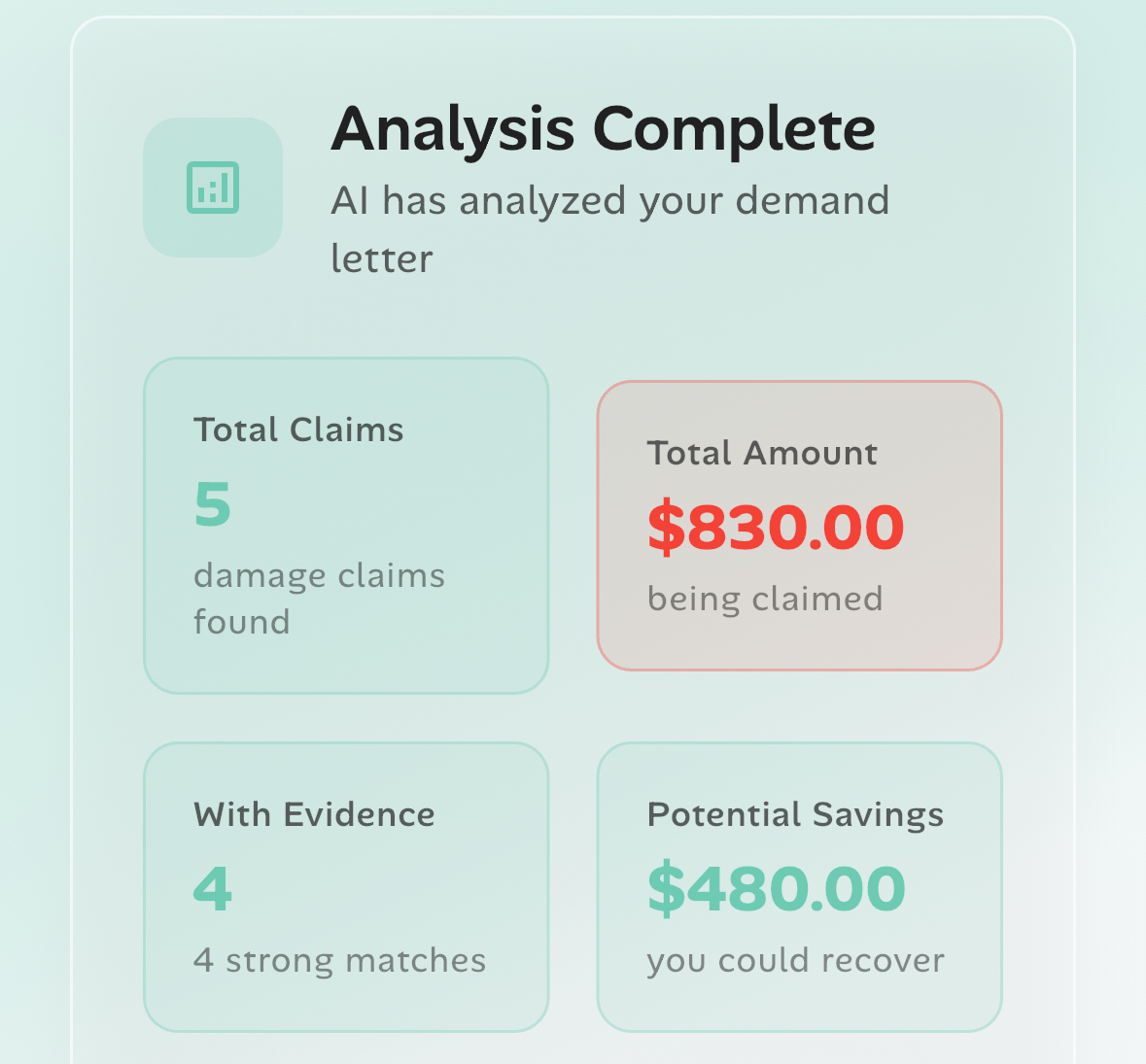Toggle selection of the Potential Savings card
The width and height of the screenshot is (1146, 1064).
point(799,884)
